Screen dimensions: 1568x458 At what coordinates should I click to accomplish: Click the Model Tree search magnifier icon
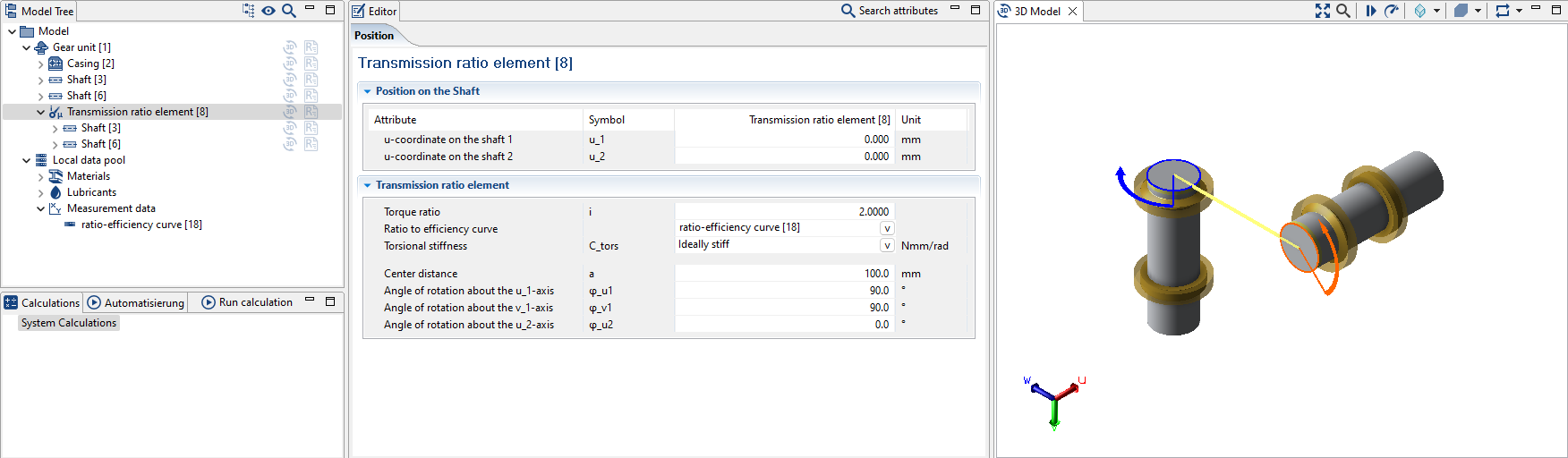[288, 11]
